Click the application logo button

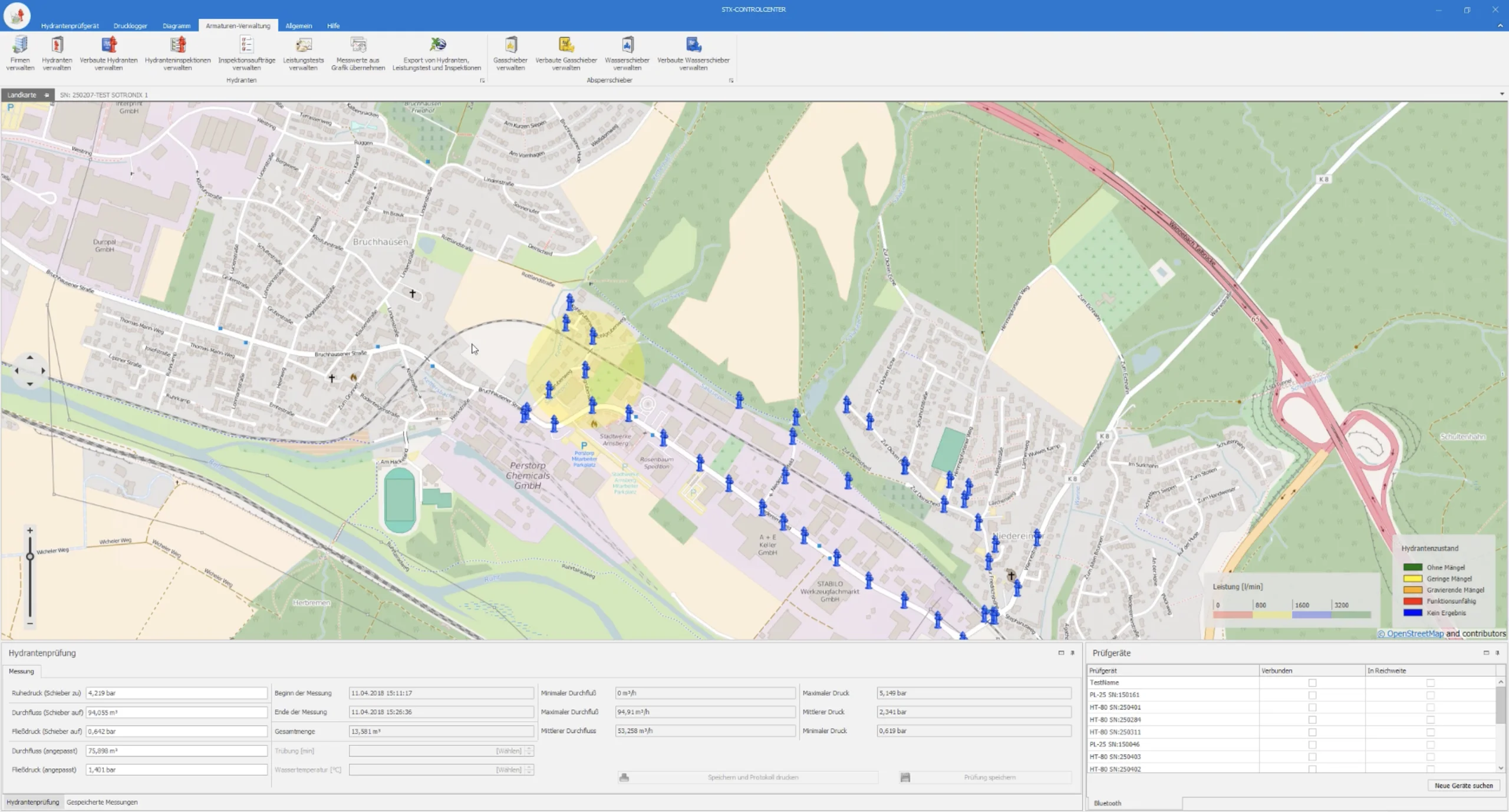(17, 15)
